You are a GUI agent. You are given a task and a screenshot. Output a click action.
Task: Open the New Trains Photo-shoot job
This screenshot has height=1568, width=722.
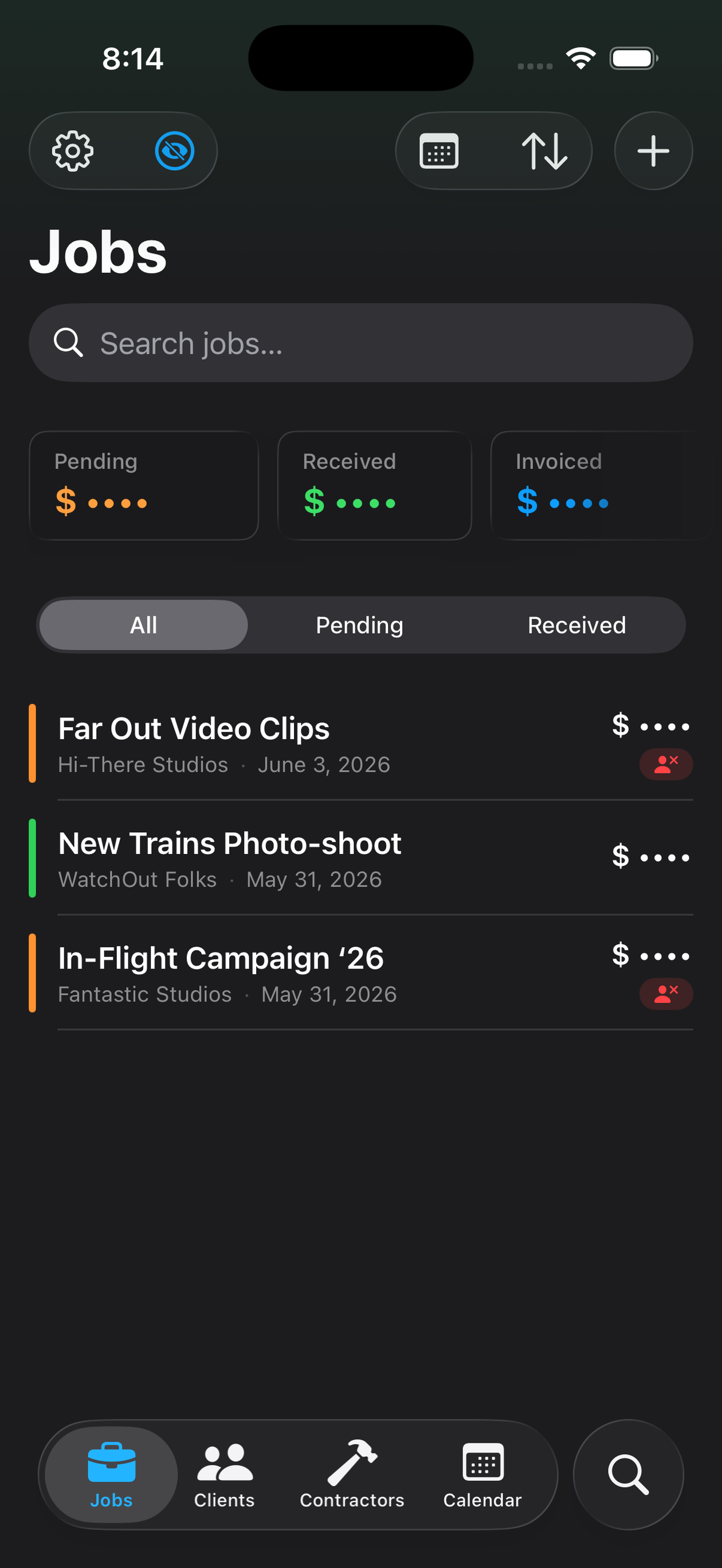(x=361, y=859)
